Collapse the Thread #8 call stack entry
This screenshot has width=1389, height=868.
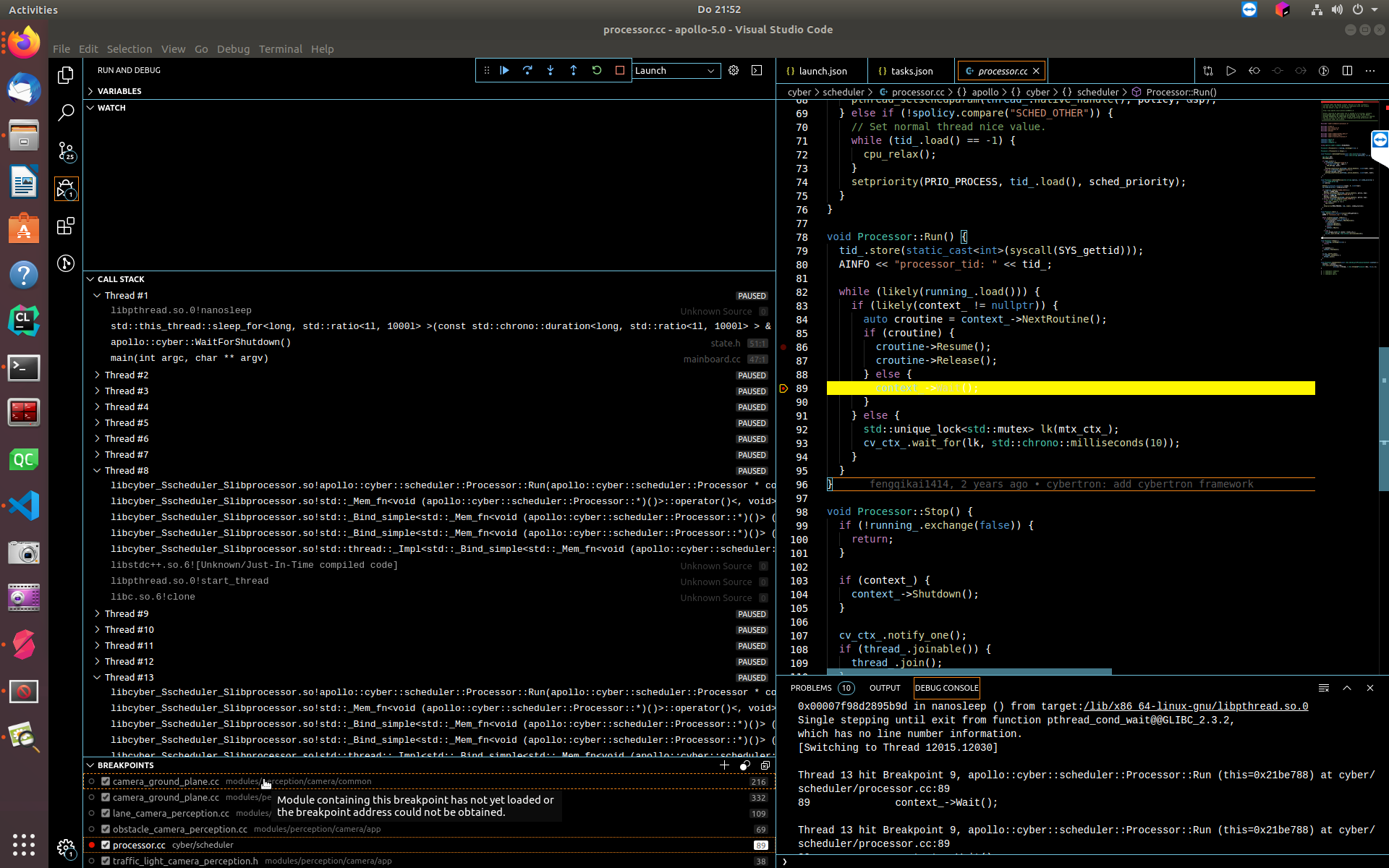pos(98,470)
